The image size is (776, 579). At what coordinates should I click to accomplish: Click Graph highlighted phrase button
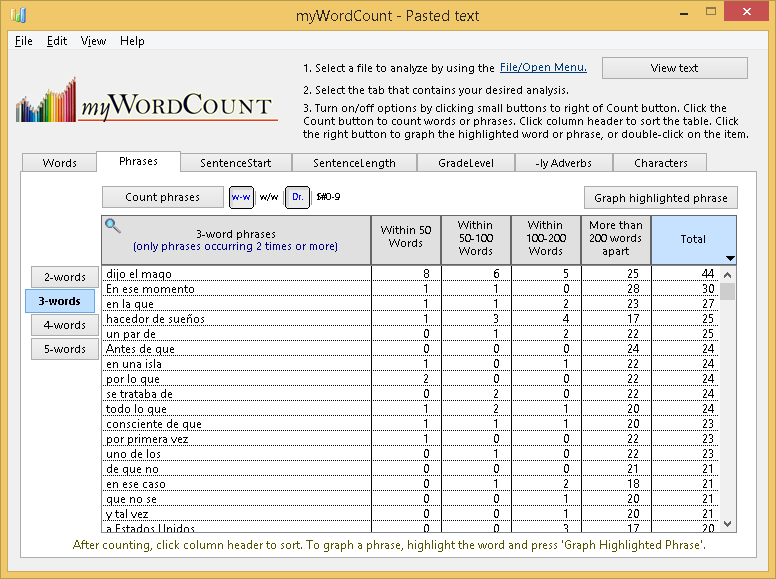[x=660, y=198]
